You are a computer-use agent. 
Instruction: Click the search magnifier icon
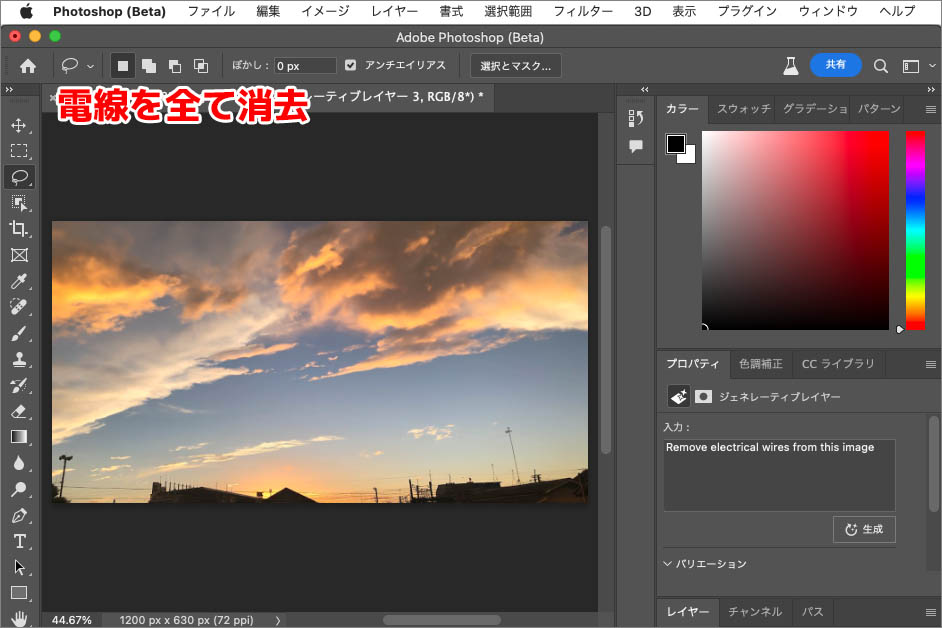[881, 66]
